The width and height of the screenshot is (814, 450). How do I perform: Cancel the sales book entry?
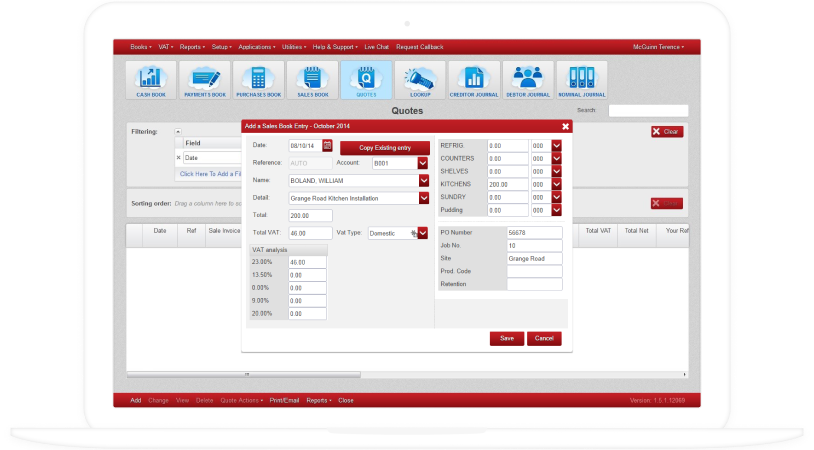544,338
